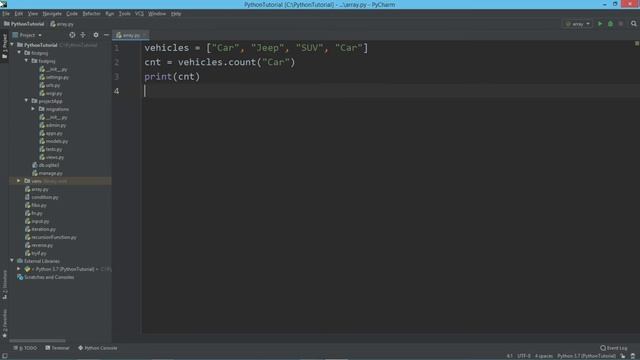
Task: Collapse the first-level folder under PythonTutorial
Action: pyautogui.click(x=19, y=53)
